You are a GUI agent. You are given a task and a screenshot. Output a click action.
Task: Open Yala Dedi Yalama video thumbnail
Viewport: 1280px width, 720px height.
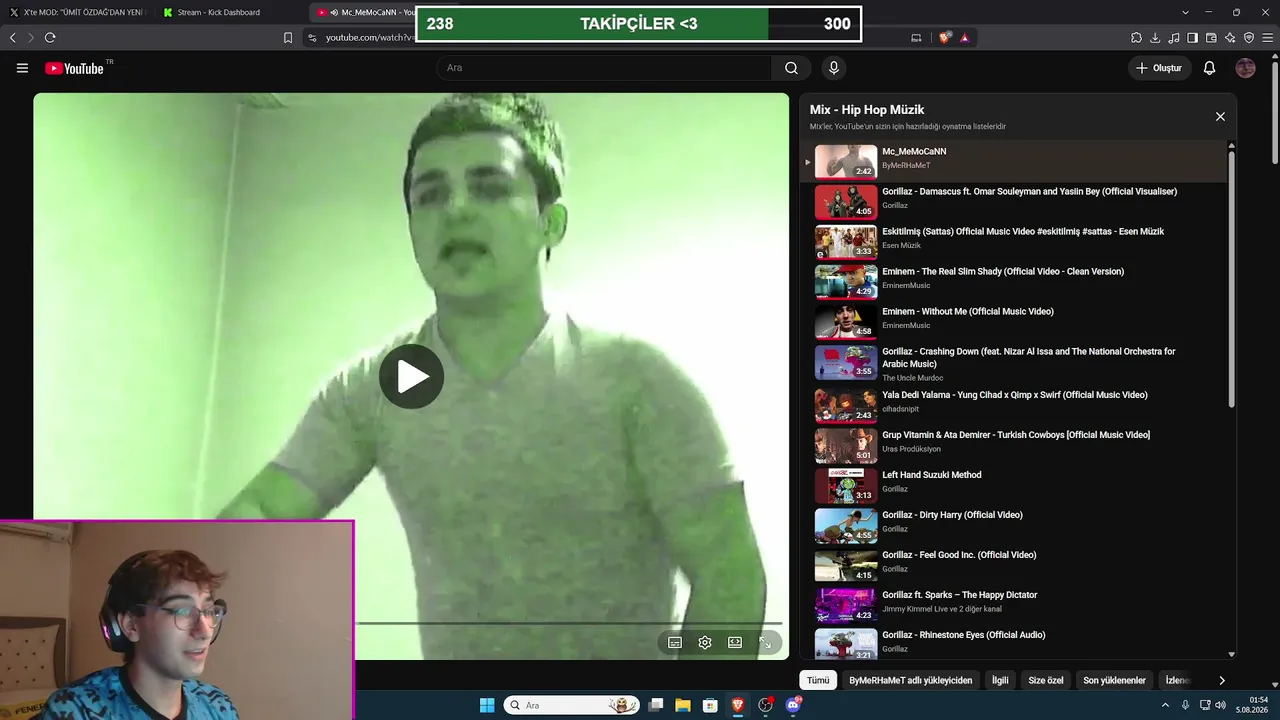pyautogui.click(x=846, y=405)
